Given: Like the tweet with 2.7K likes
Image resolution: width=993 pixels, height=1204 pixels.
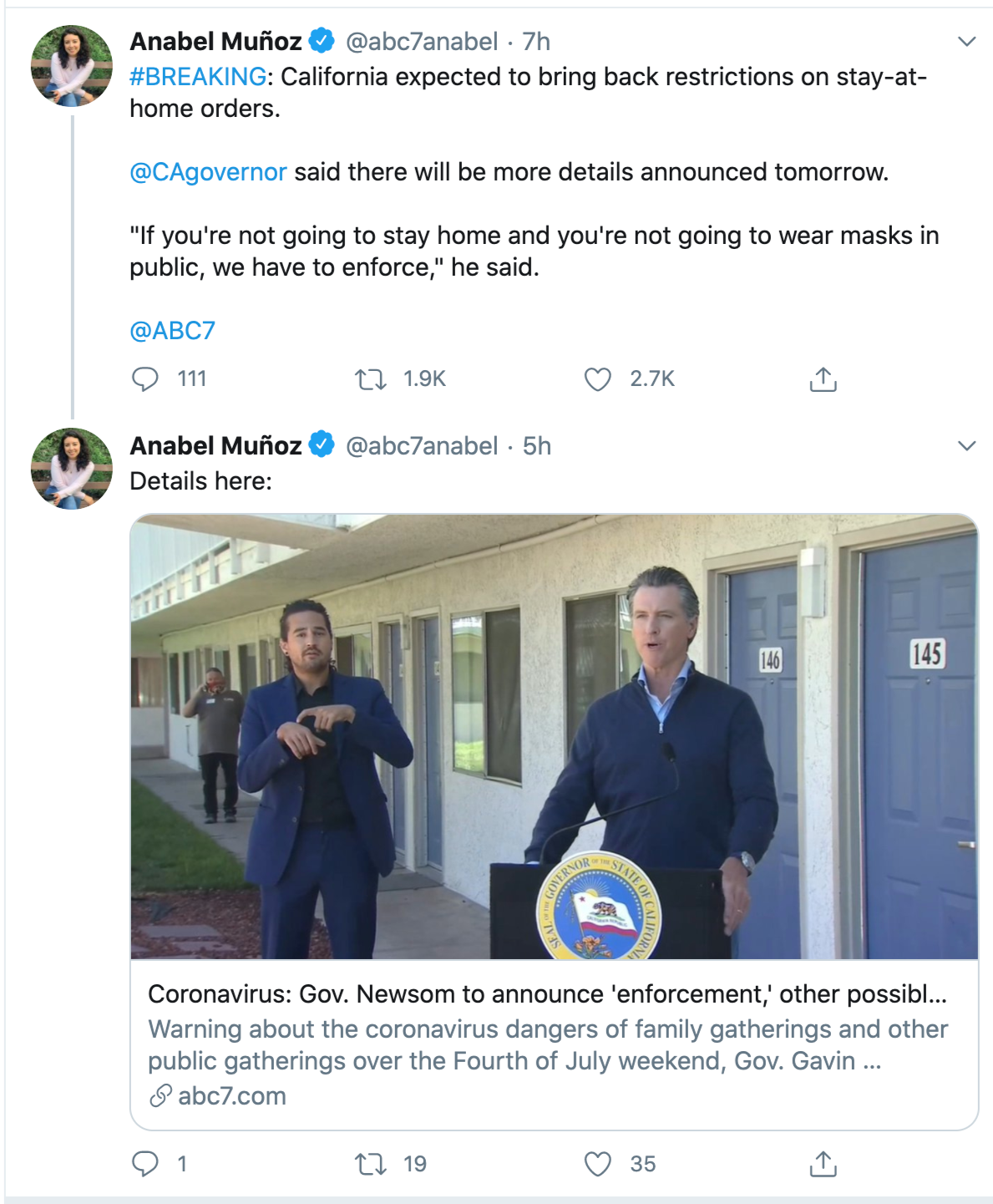Looking at the screenshot, I should pos(597,379).
